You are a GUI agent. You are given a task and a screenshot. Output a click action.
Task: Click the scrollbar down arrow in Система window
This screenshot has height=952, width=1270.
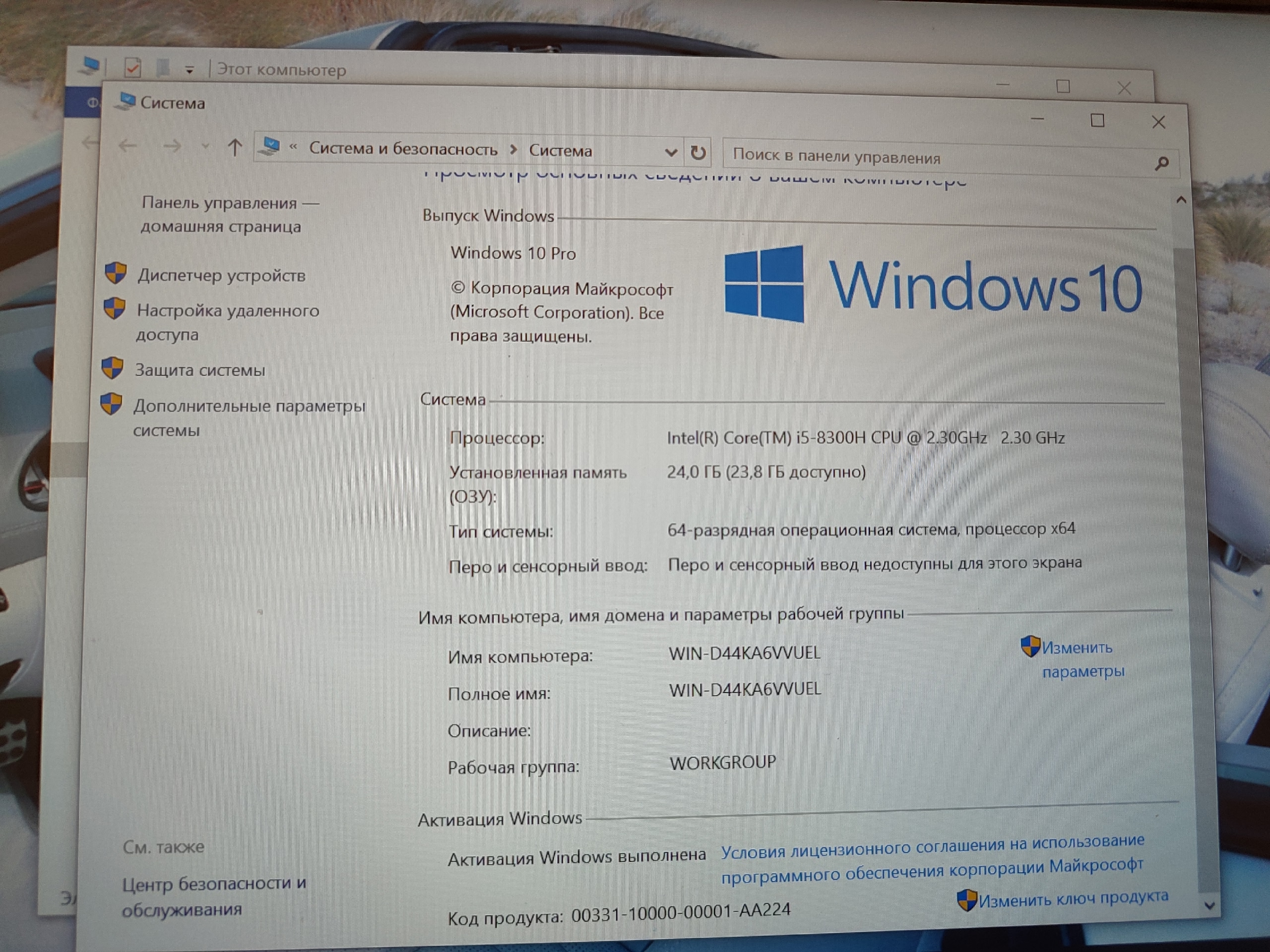point(1209,905)
